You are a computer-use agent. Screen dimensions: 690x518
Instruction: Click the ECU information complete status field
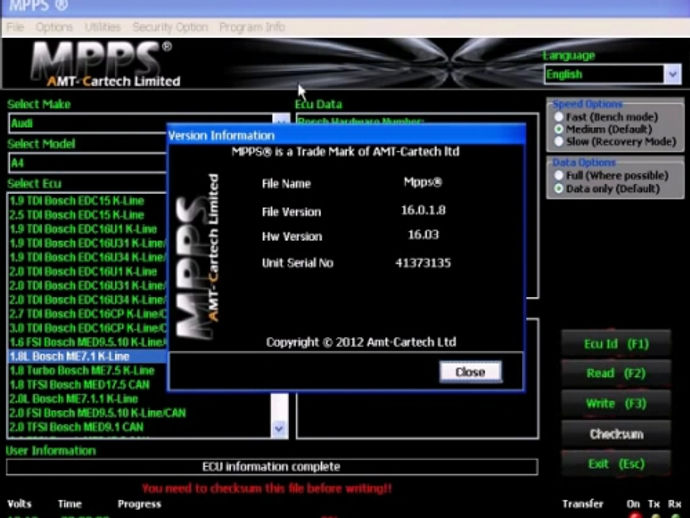[272, 467]
